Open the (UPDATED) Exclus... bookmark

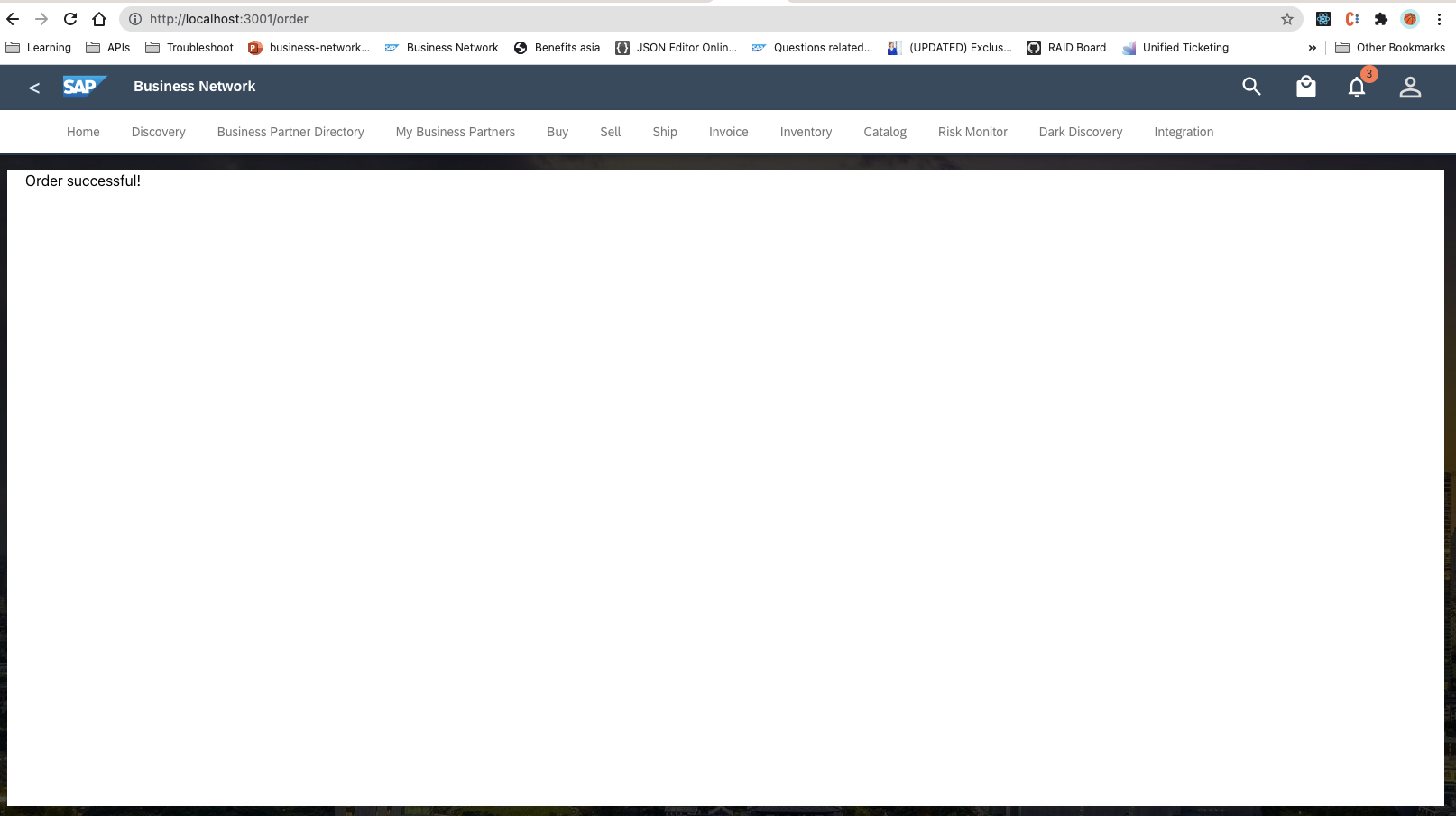(x=950, y=48)
